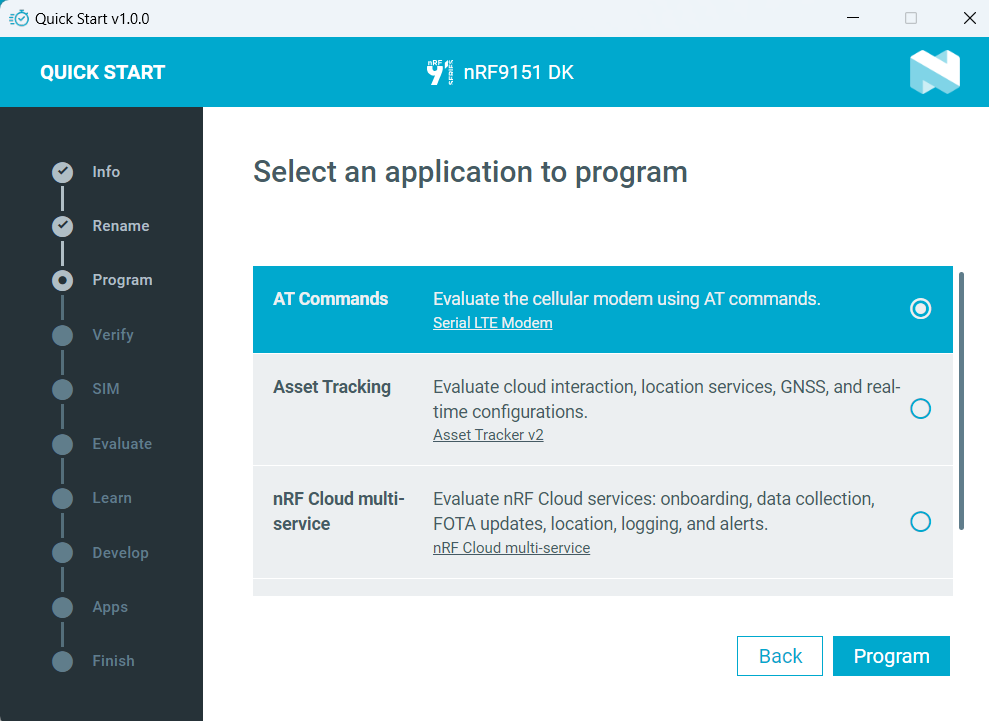Image resolution: width=989 pixels, height=721 pixels.
Task: Click the Back button
Action: click(780, 656)
